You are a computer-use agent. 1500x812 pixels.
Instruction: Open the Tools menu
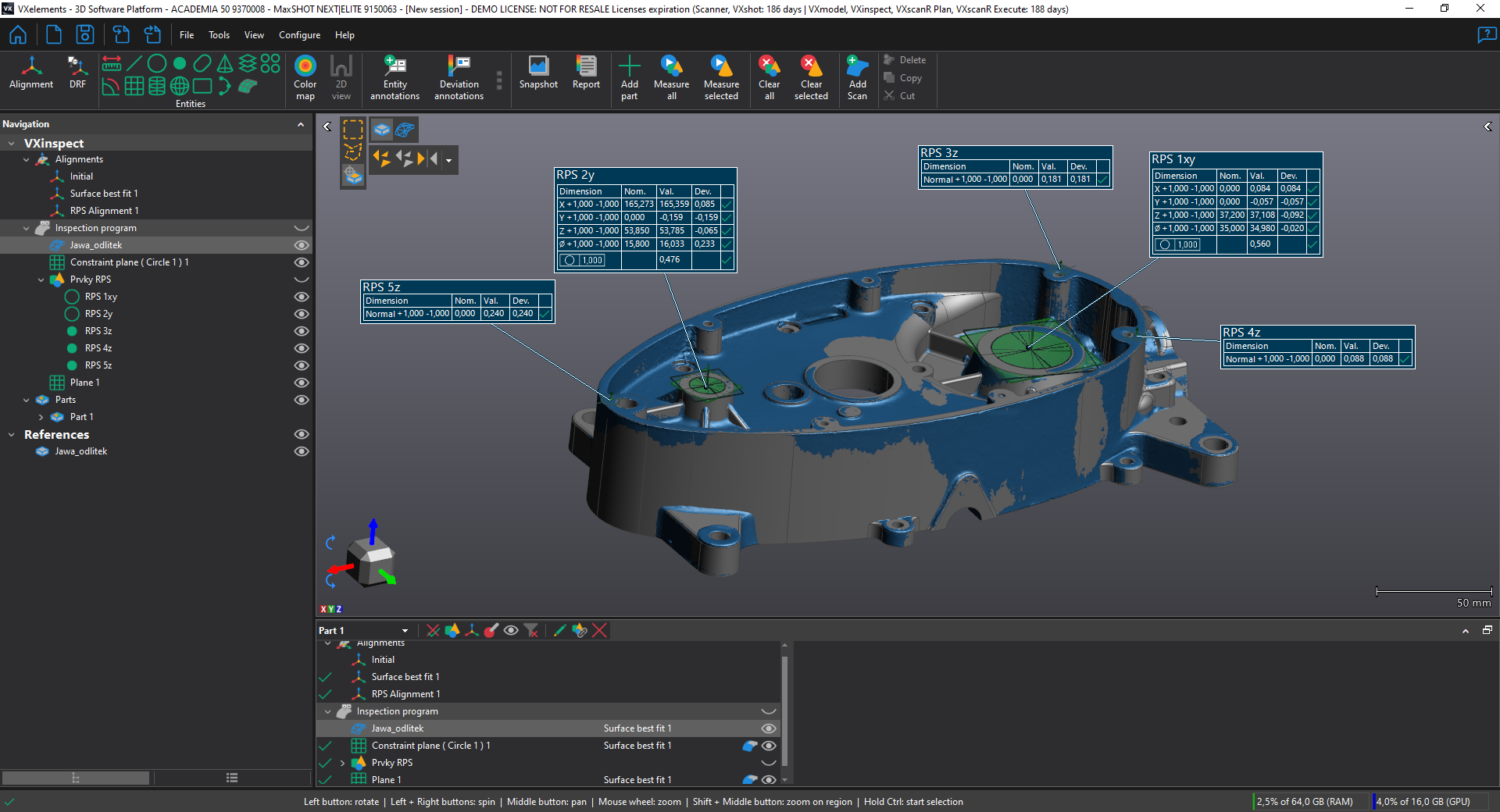pos(219,35)
